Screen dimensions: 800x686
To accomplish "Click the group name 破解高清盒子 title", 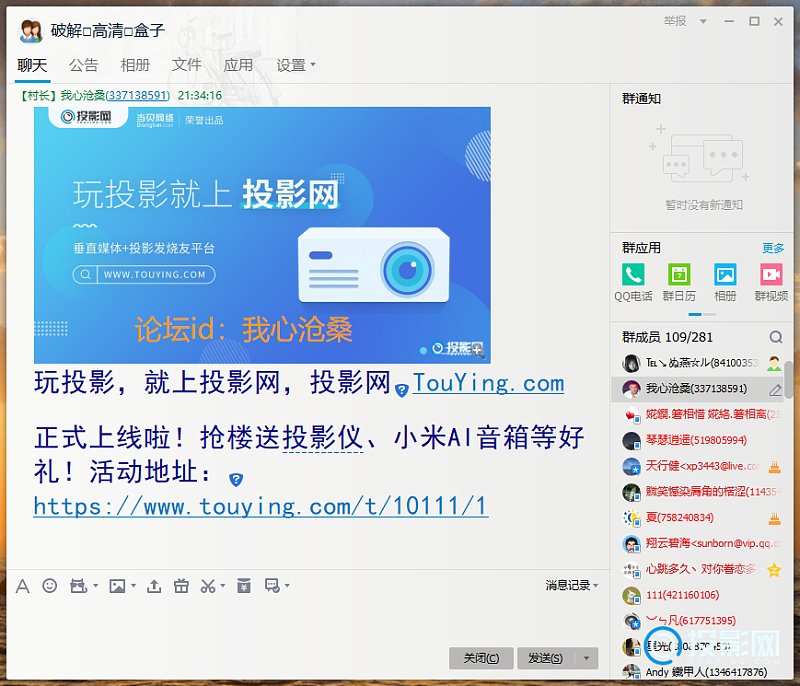I will [108, 31].
